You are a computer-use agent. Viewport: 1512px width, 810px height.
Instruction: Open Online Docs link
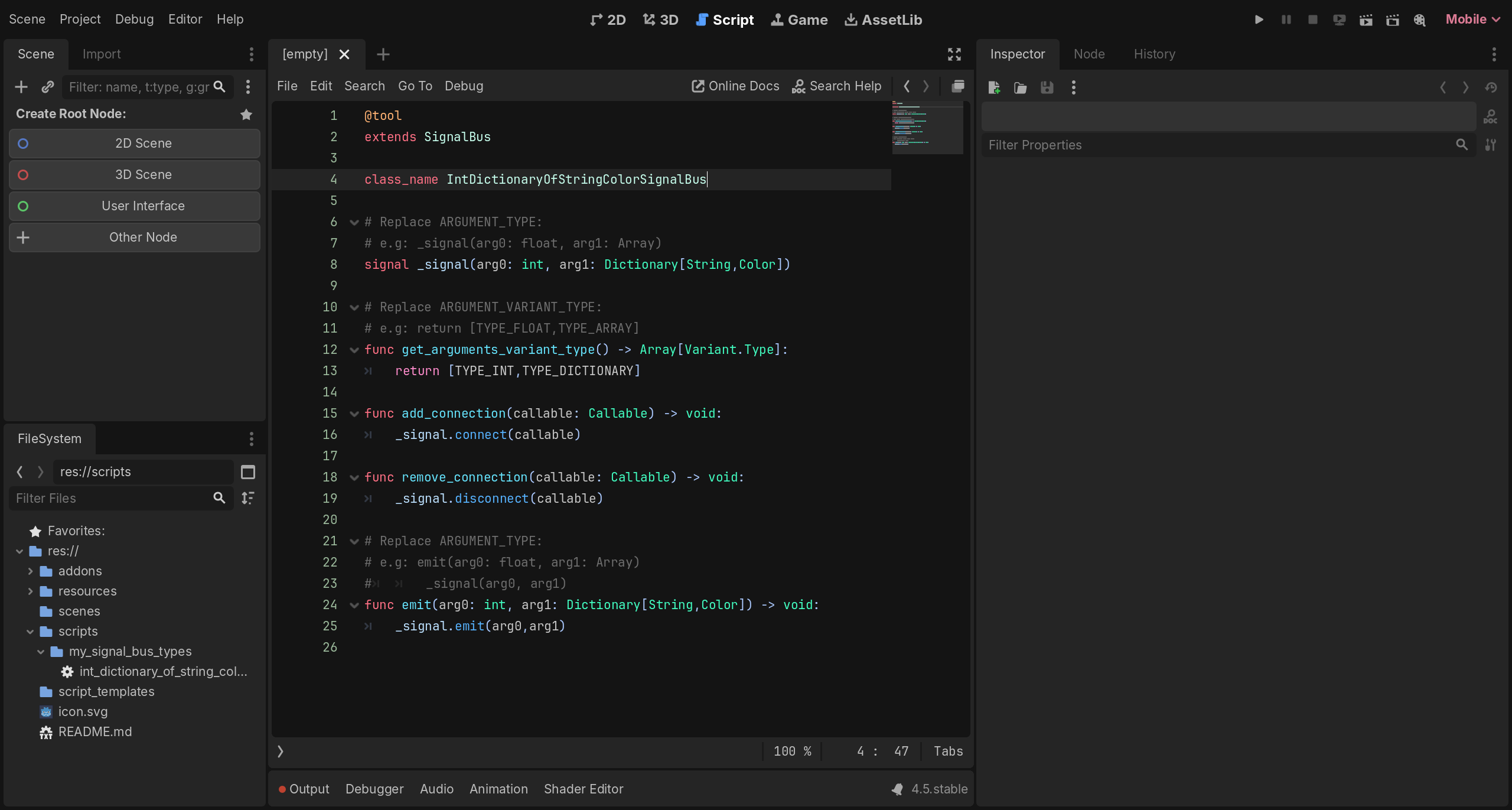735,86
